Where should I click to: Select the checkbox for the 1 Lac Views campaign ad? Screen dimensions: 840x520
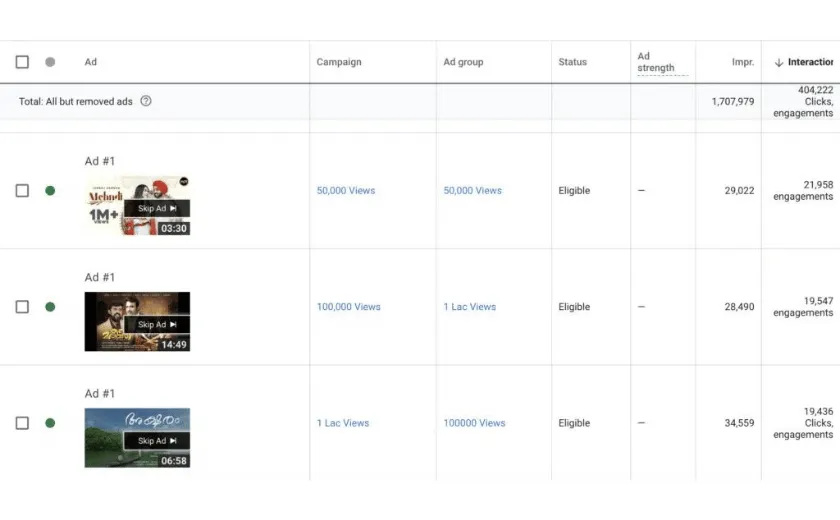pyautogui.click(x=22, y=423)
